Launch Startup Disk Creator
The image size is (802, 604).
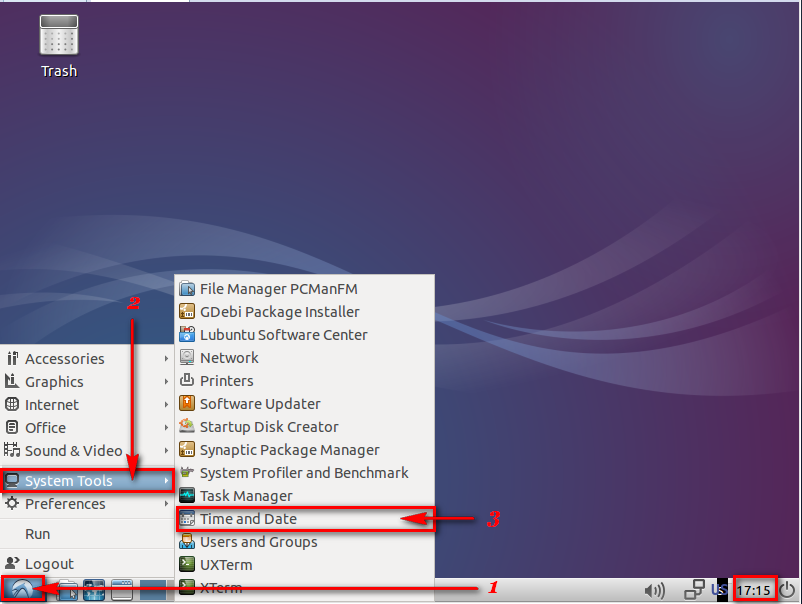pyautogui.click(x=305, y=427)
